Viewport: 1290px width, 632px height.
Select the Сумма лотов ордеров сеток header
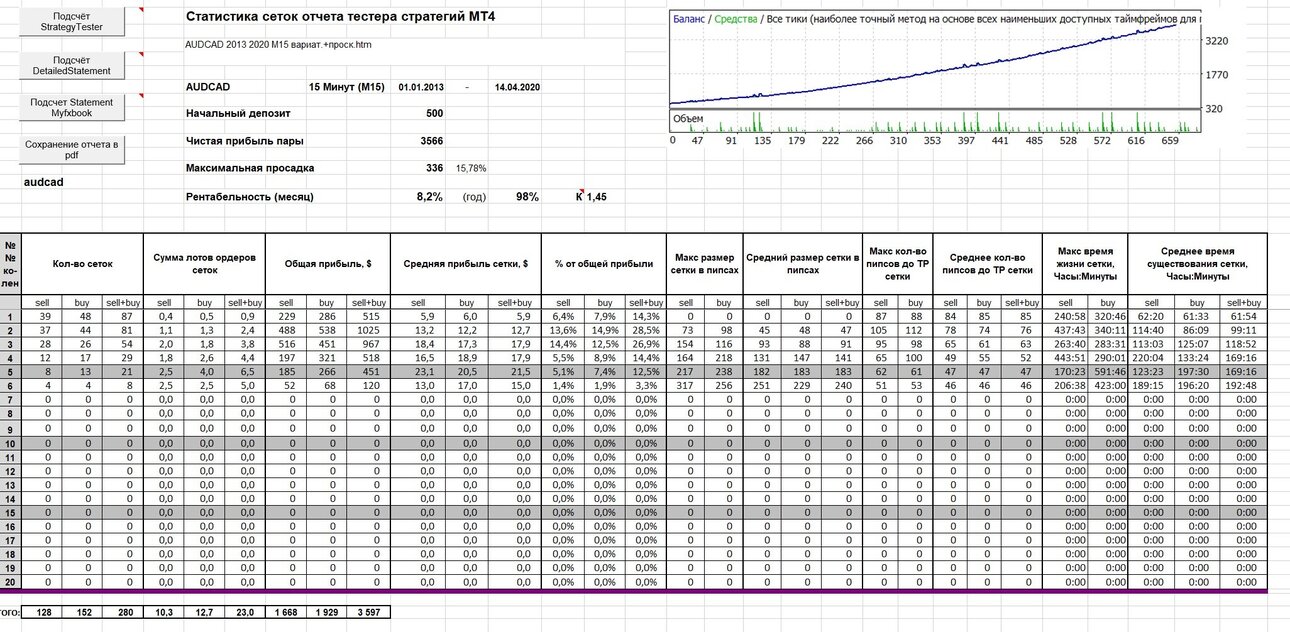point(204,264)
